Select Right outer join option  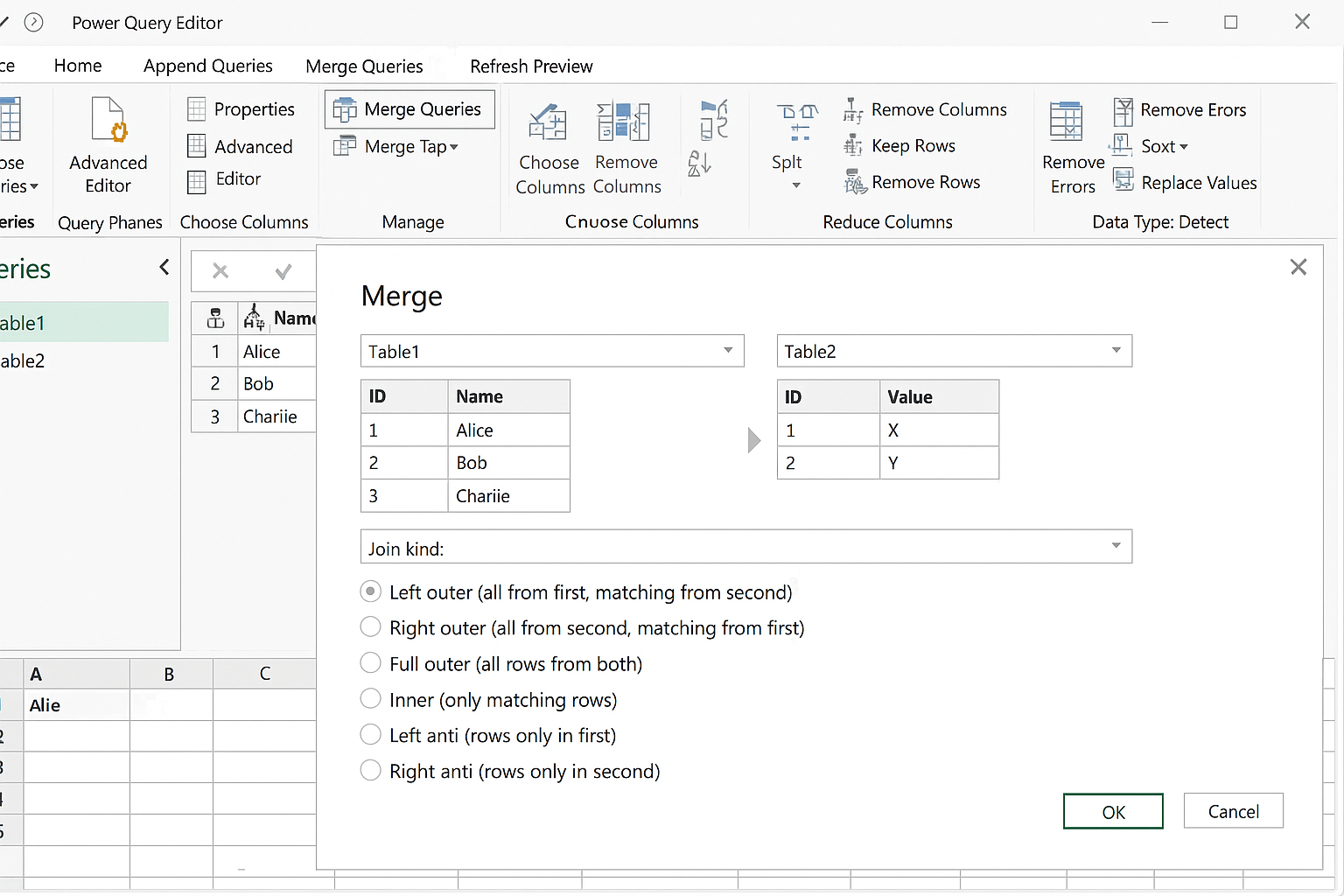point(371,626)
